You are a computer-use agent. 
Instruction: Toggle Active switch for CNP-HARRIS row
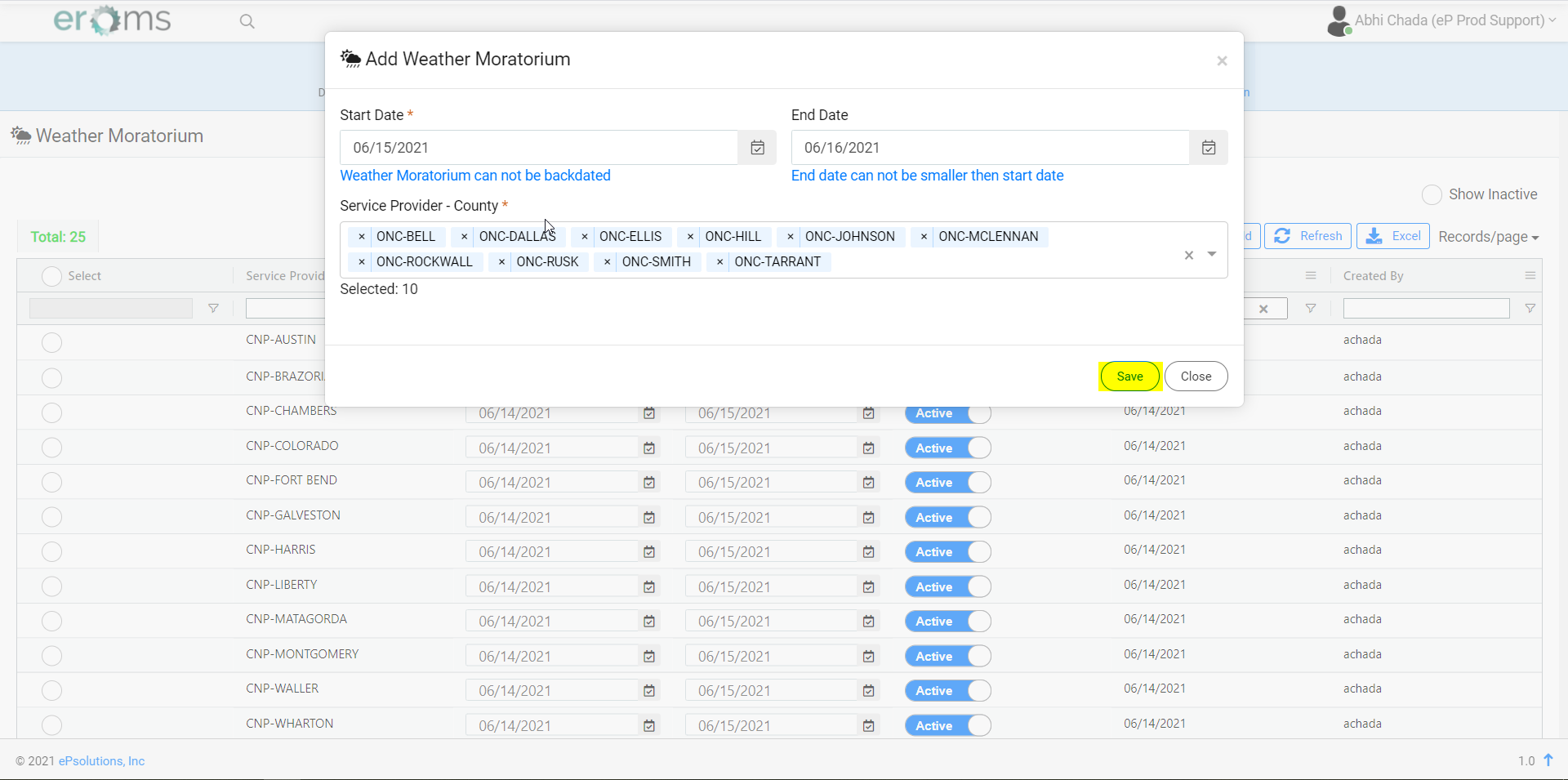[947, 552]
